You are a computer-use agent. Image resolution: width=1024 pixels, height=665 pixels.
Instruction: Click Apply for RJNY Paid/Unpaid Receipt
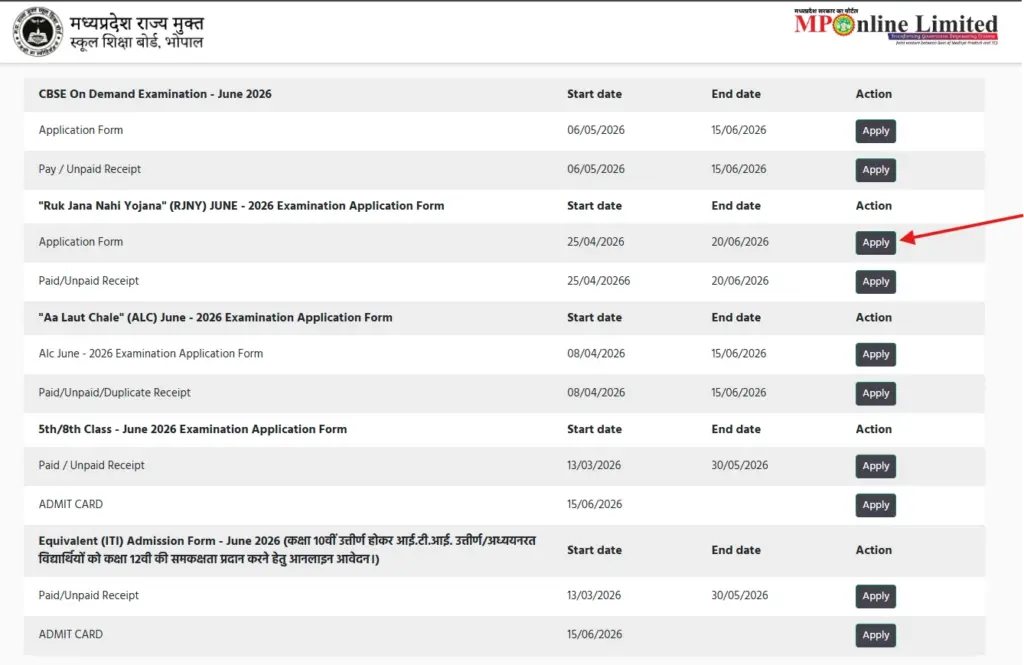pos(875,282)
